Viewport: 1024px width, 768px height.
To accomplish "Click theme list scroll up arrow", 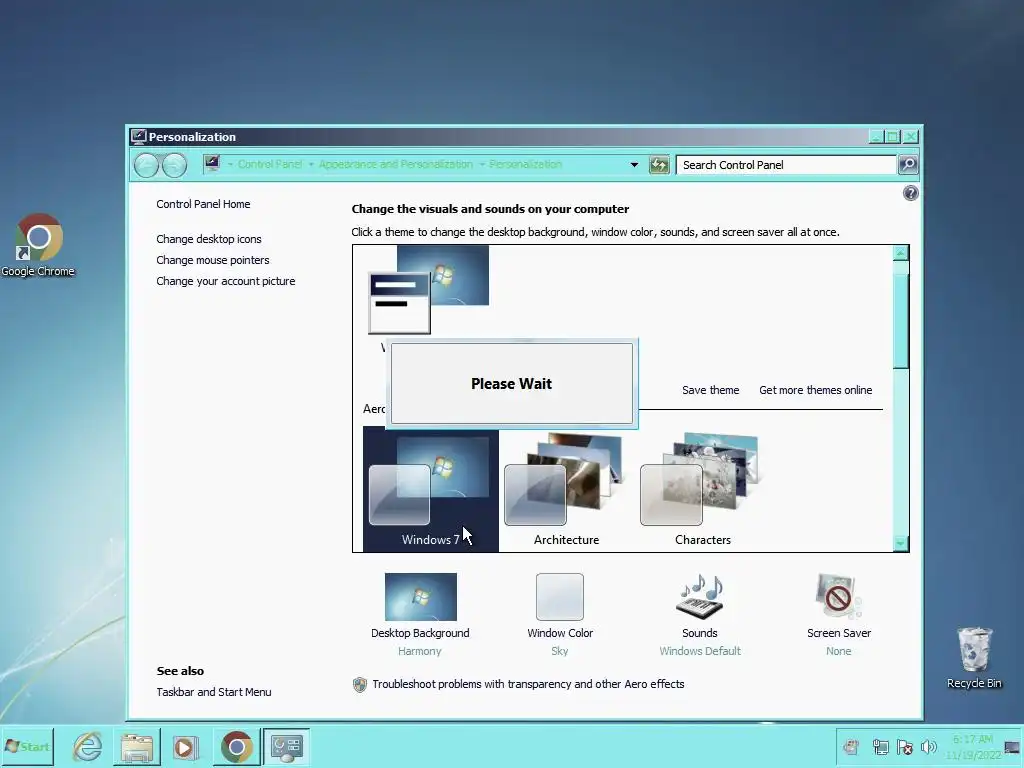I will coord(901,253).
